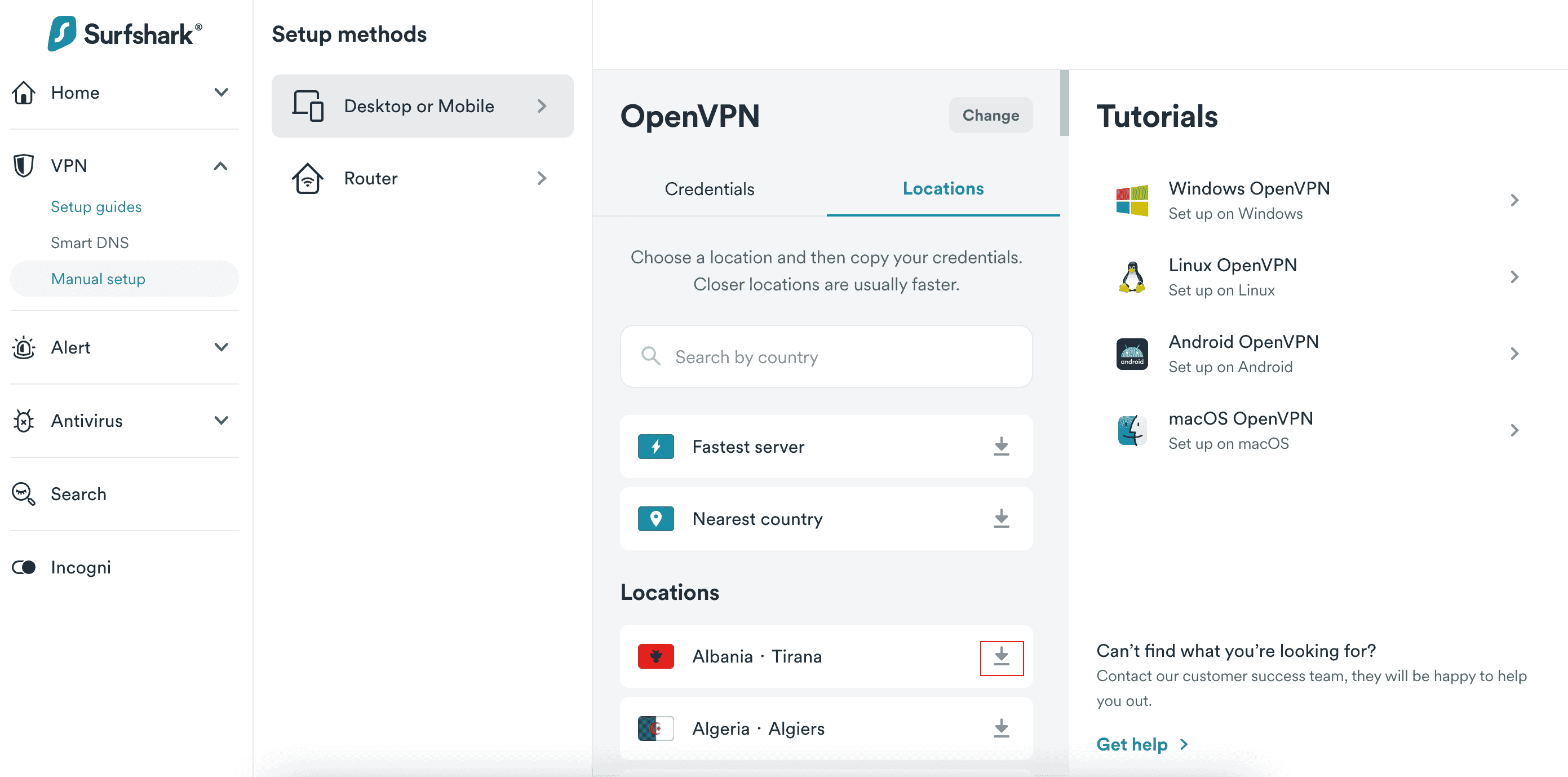Click the Antivirus bug icon
1568x777 pixels.
[24, 421]
